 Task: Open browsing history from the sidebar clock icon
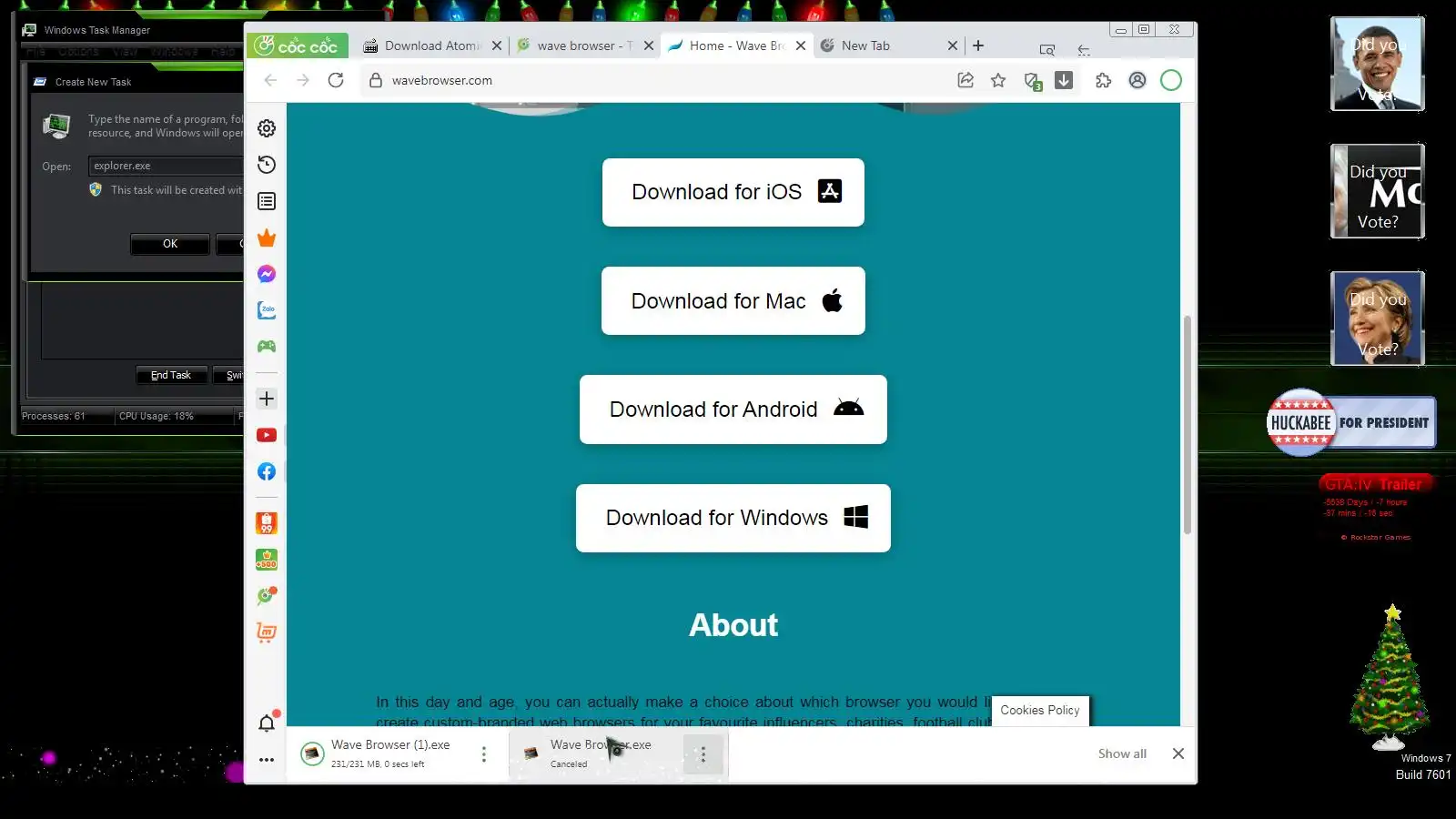(267, 165)
